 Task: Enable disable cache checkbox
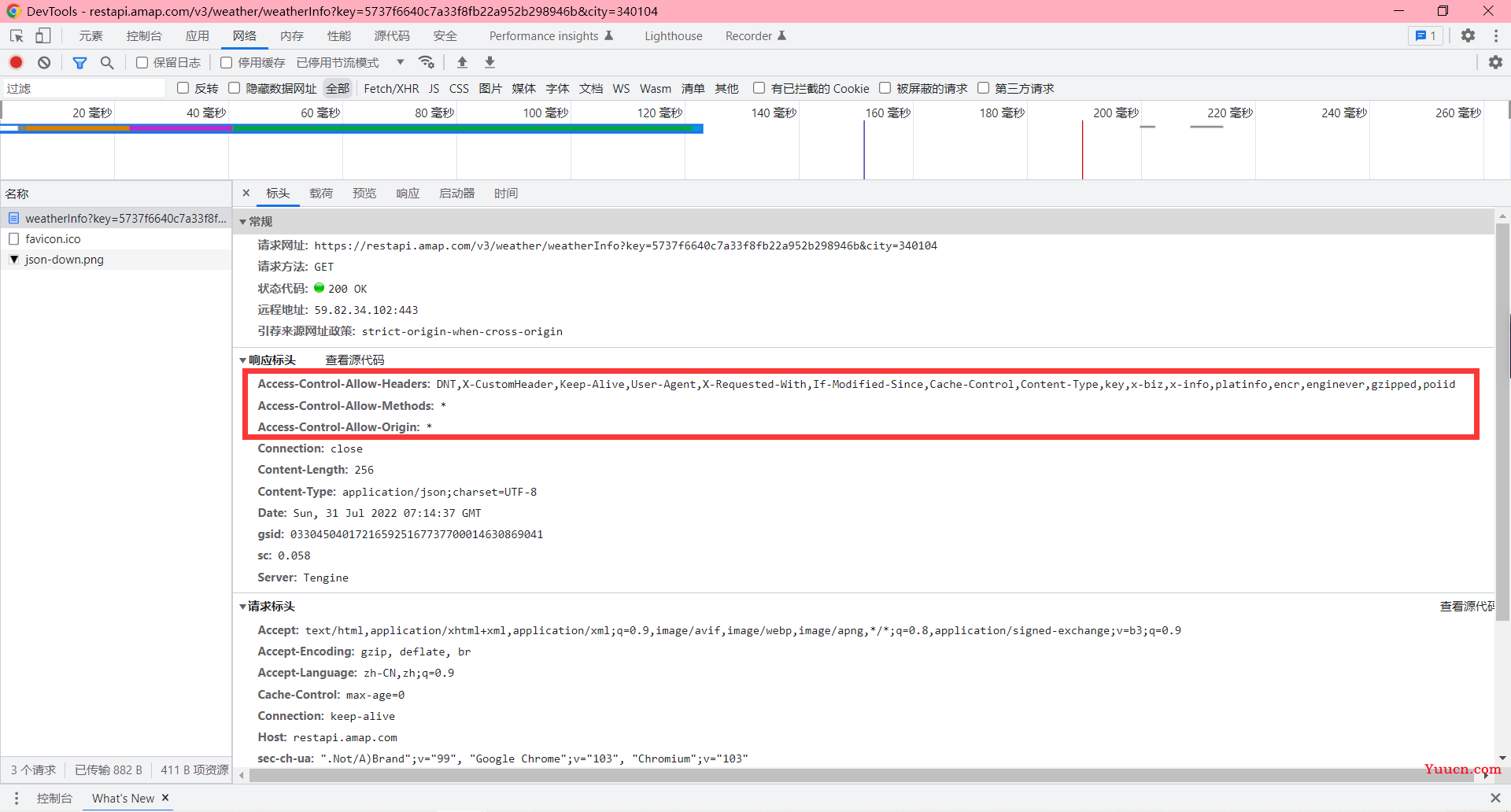click(227, 62)
